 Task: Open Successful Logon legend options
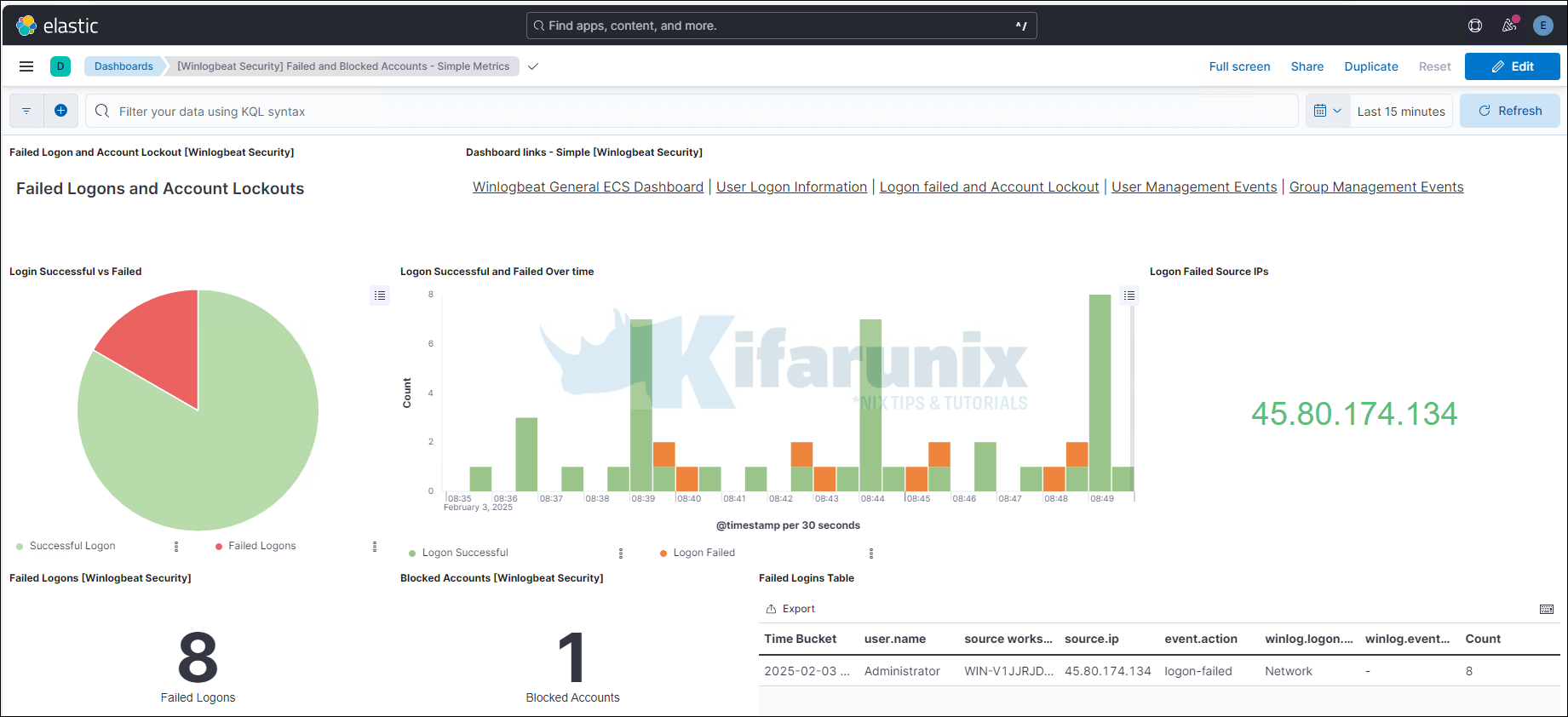point(176,547)
